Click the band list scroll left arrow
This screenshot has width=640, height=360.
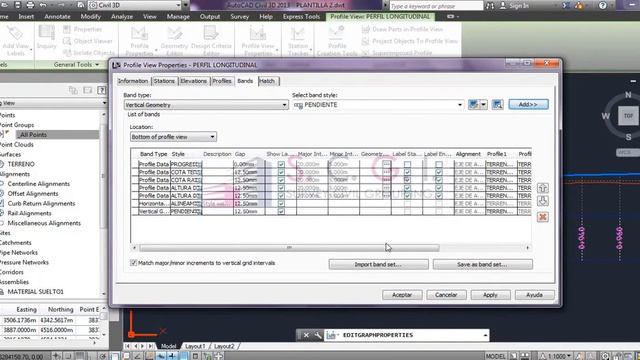click(x=134, y=248)
